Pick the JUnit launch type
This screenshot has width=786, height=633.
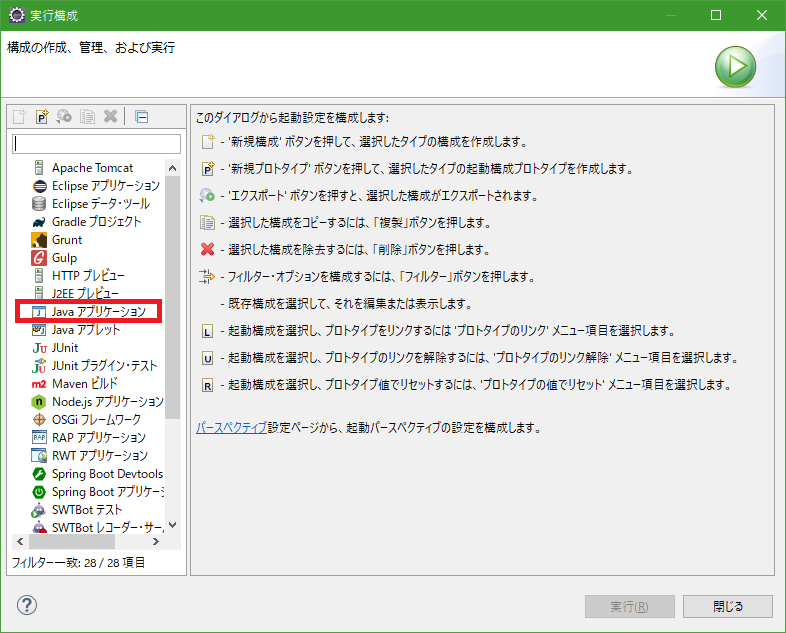coord(65,348)
